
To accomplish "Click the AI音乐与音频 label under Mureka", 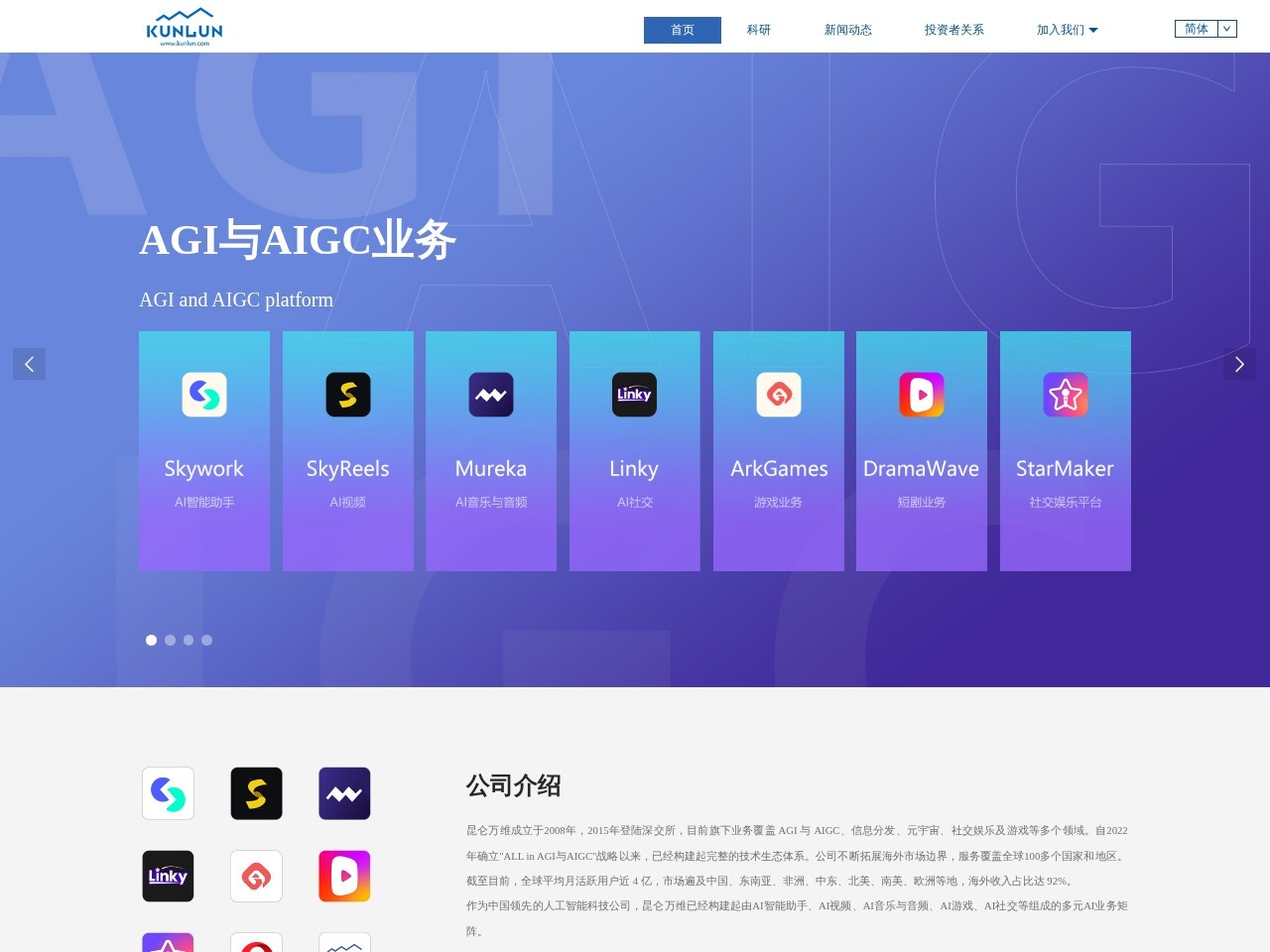I will [x=491, y=503].
